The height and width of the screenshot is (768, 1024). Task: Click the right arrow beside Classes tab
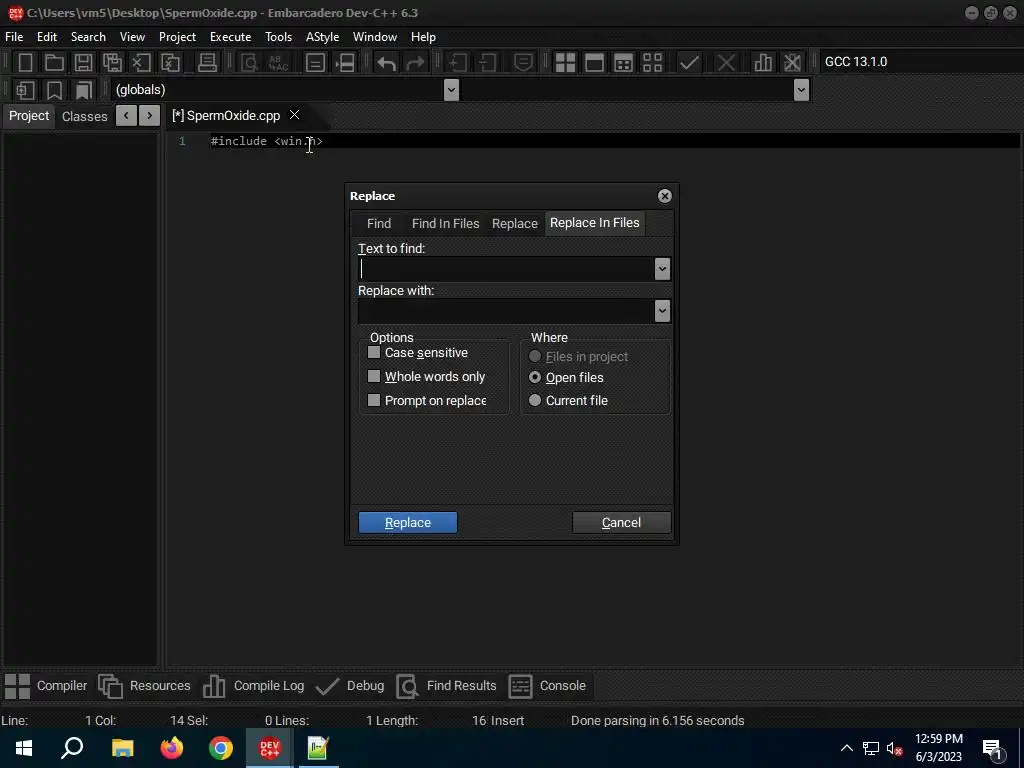[150, 116]
